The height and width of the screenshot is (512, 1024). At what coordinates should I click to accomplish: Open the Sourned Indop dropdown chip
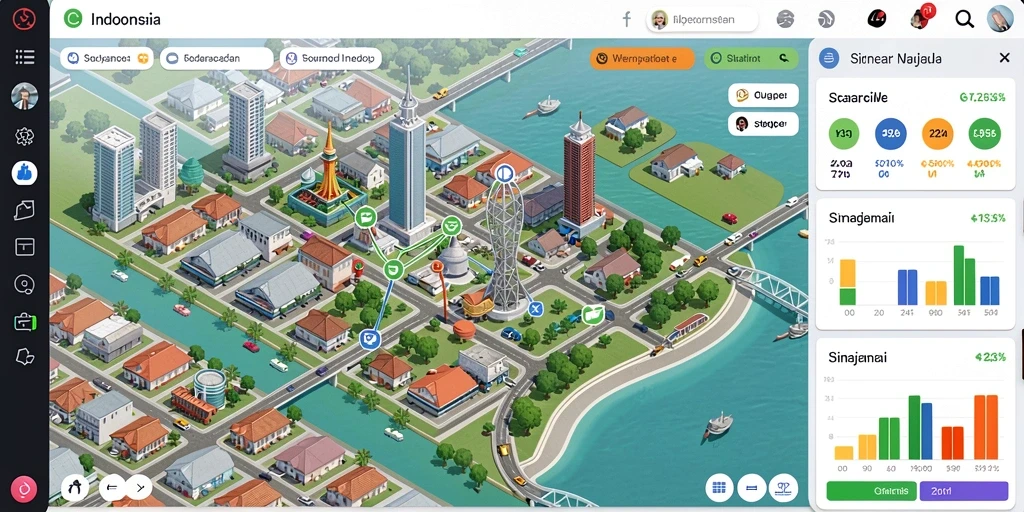point(331,58)
